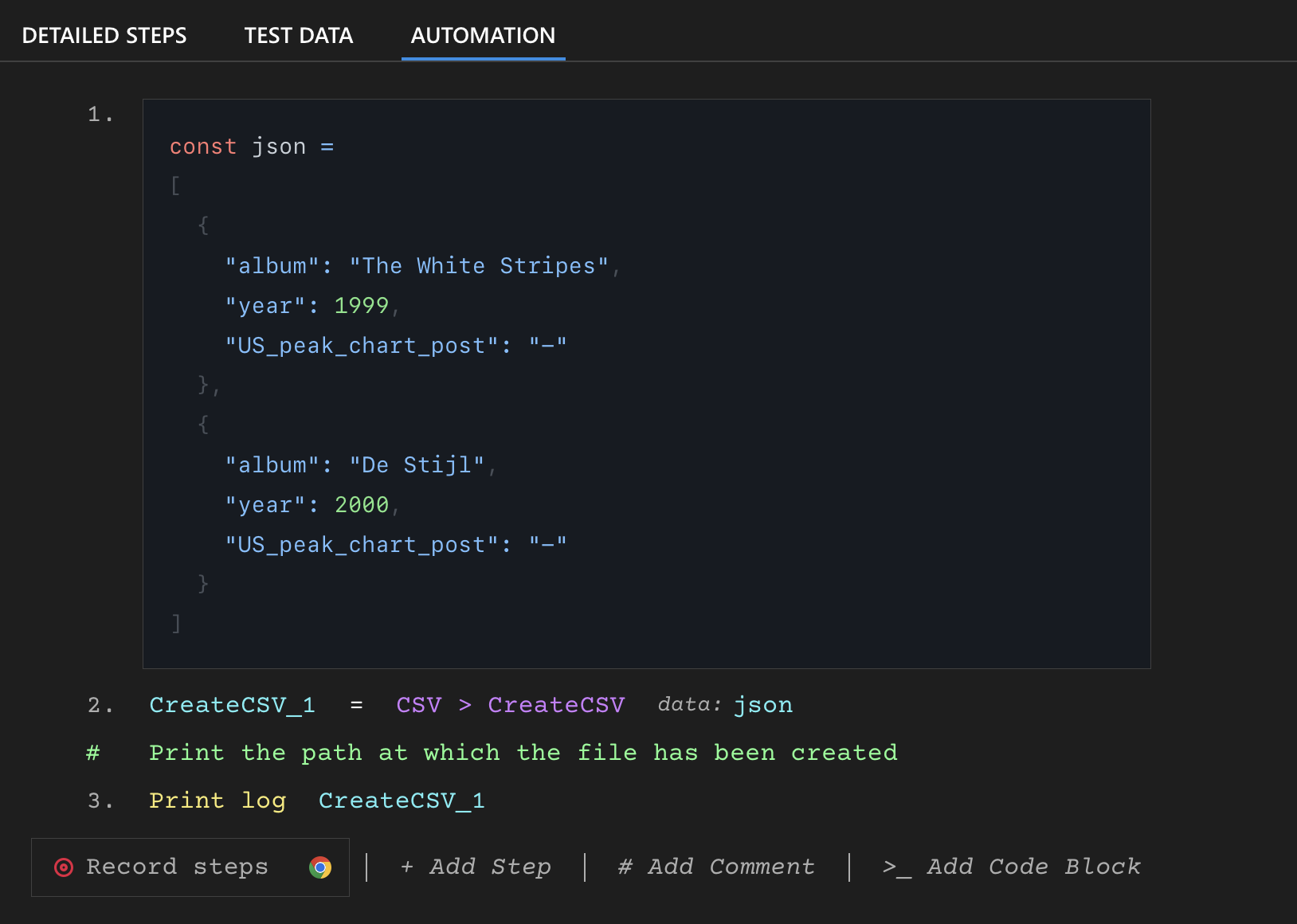The height and width of the screenshot is (924, 1297).
Task: Click the green comment about file path
Action: tap(523, 752)
